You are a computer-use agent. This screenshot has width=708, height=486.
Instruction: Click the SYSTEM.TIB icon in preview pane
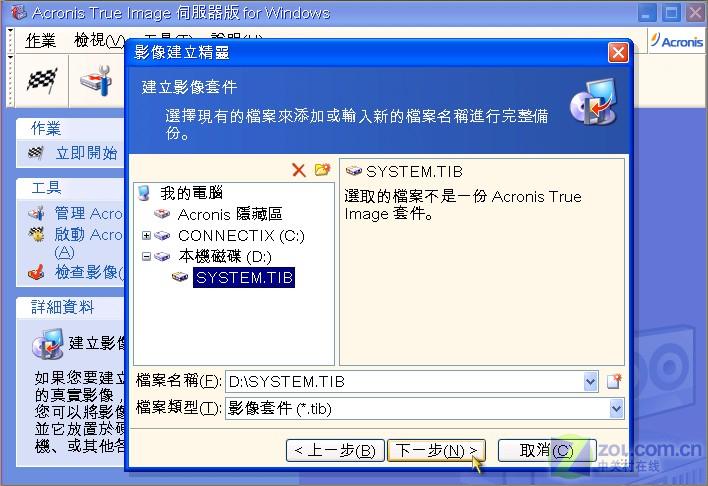pos(354,171)
